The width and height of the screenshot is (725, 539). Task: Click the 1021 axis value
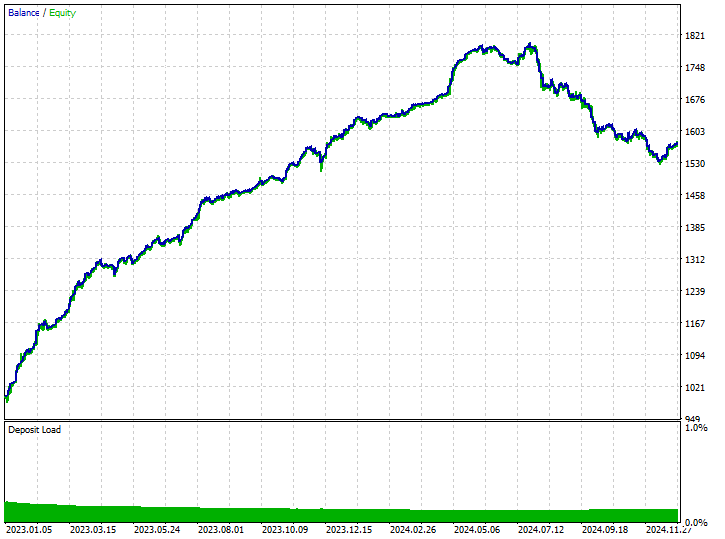695,387
